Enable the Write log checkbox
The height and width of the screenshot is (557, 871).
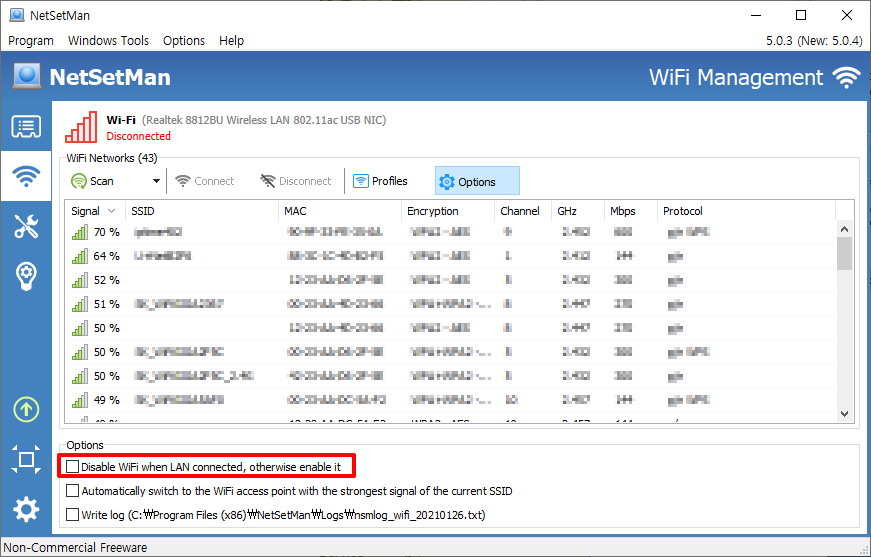click(x=72, y=514)
